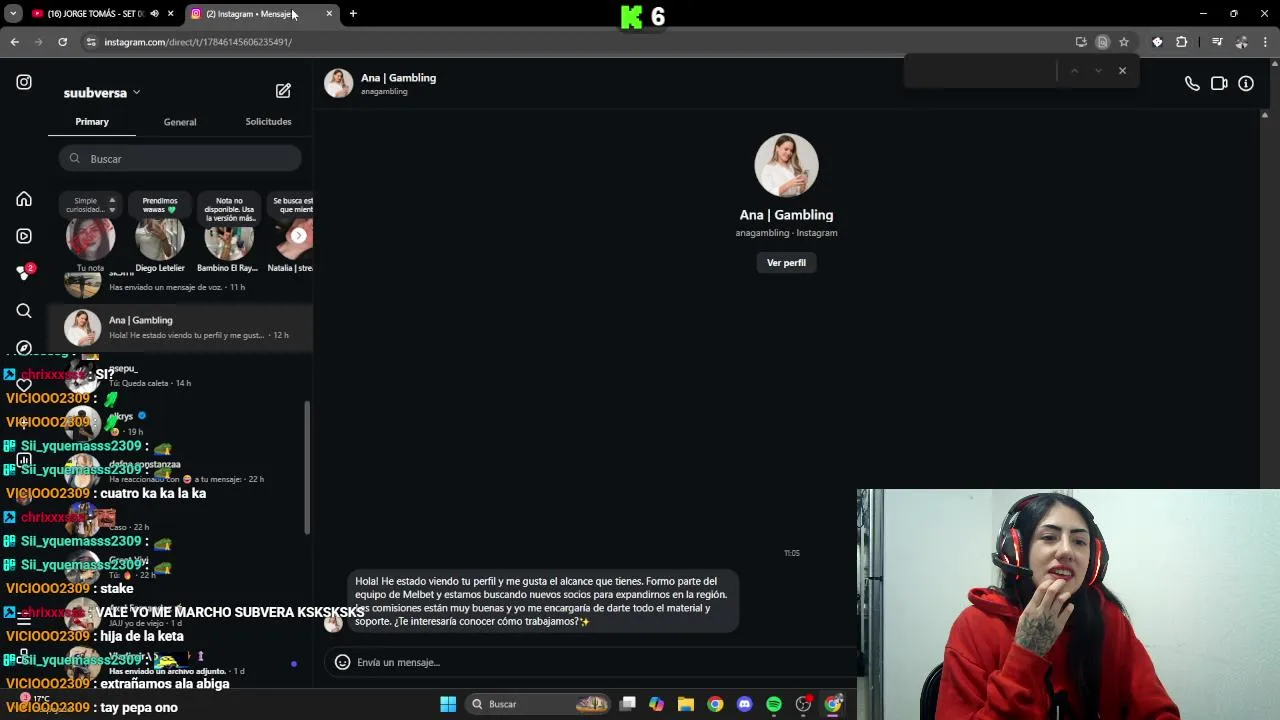1280x720 pixels.
Task: Click the received message text from Ana
Action: tap(541, 601)
